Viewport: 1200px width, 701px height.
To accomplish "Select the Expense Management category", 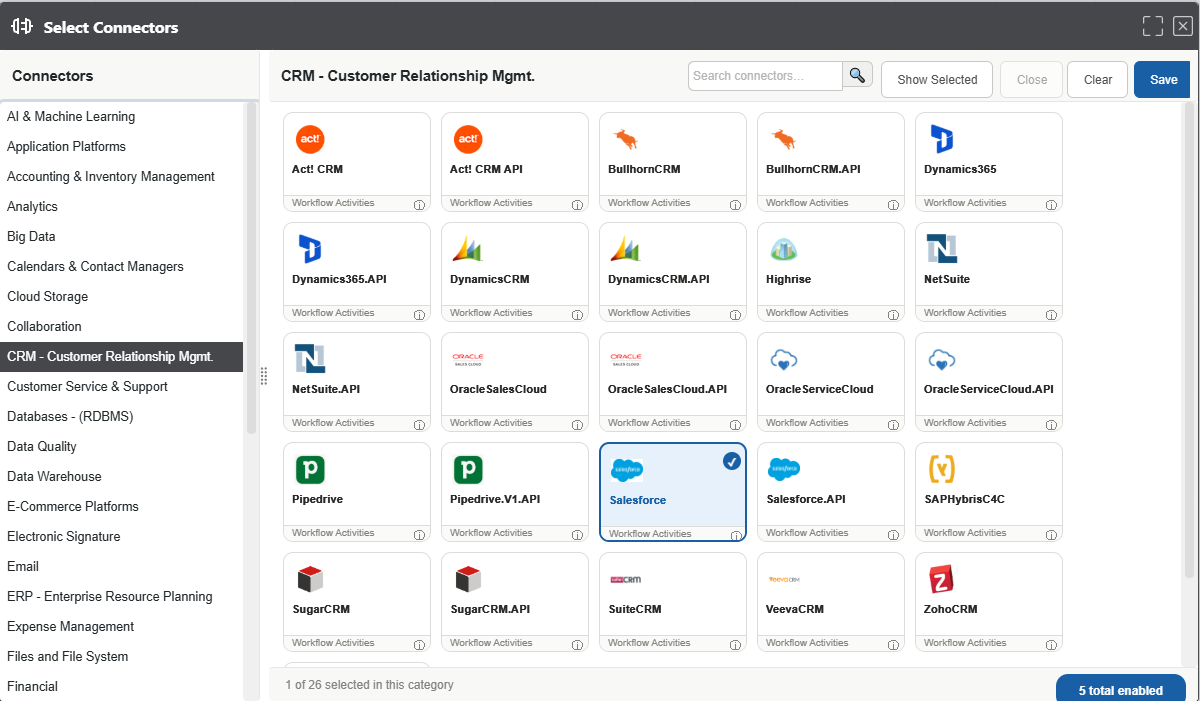I will tap(122, 627).
